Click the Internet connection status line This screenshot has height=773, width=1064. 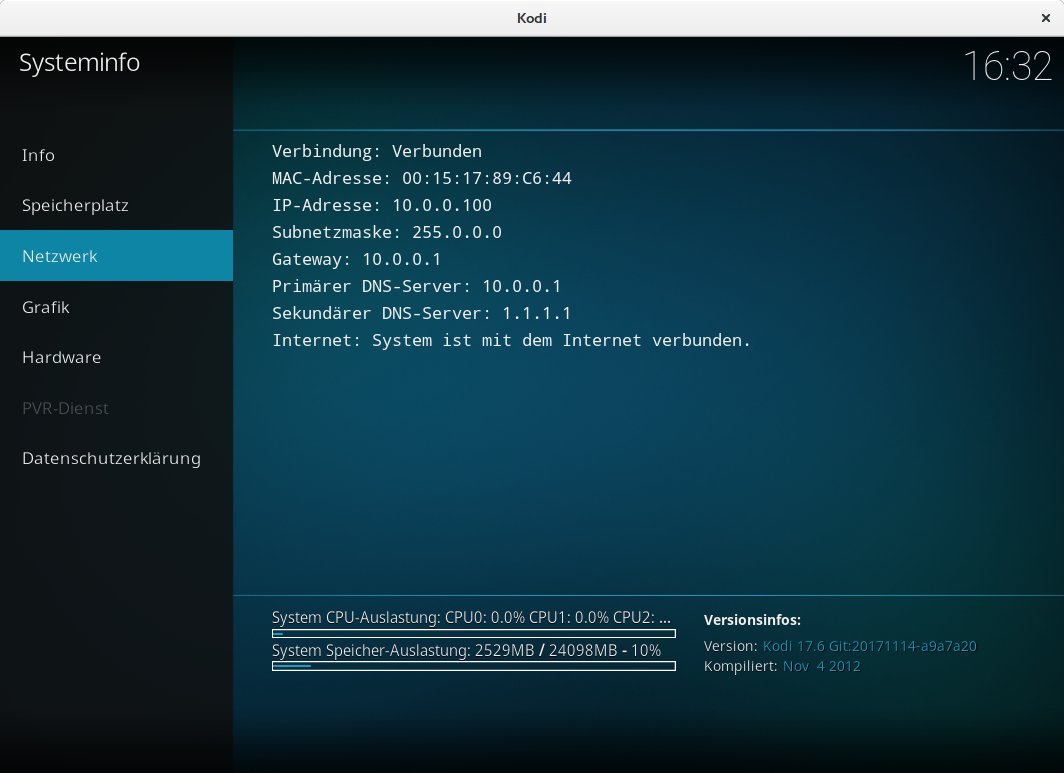pyautogui.click(x=512, y=340)
